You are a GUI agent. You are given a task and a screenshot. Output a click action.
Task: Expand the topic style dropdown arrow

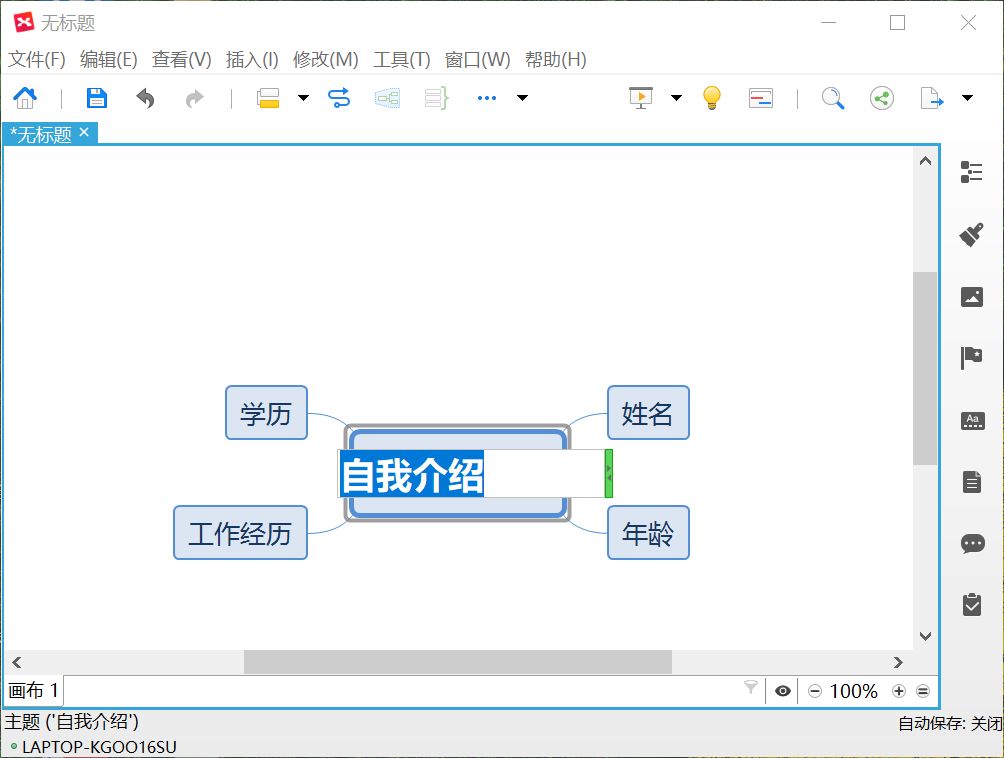click(302, 97)
